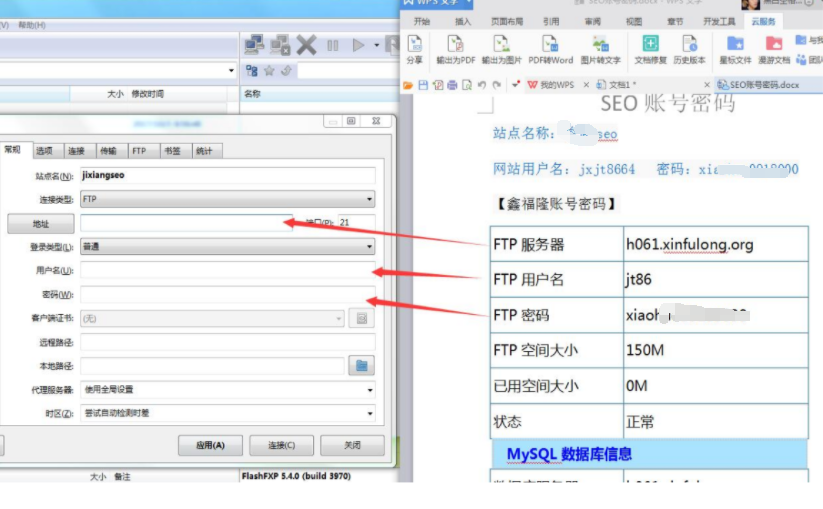Open the 客户端证书 dropdown
The width and height of the screenshot is (823, 509).
(213, 318)
